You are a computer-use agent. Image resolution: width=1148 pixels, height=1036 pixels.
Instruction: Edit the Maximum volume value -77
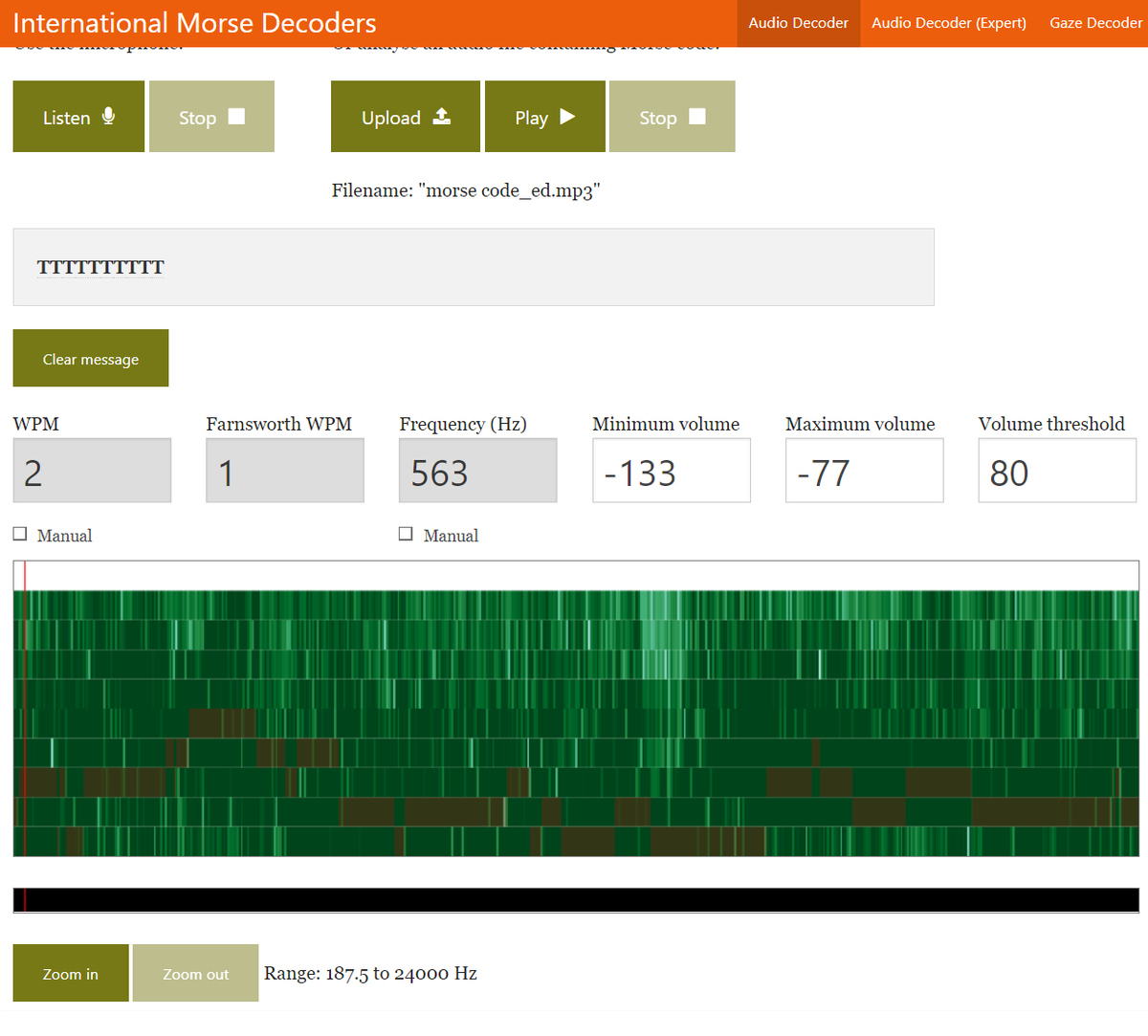click(865, 471)
